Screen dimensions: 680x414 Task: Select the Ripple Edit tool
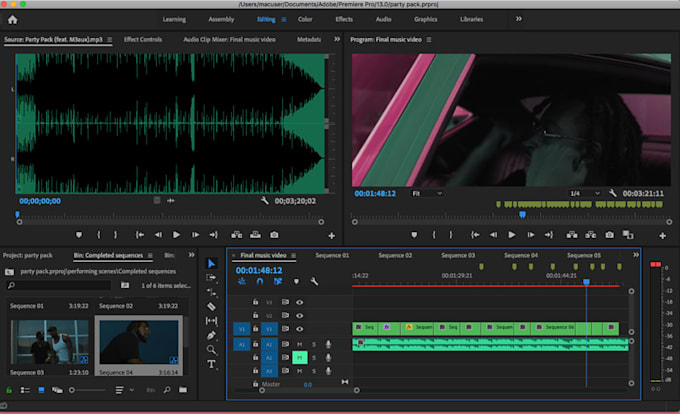pos(211,292)
